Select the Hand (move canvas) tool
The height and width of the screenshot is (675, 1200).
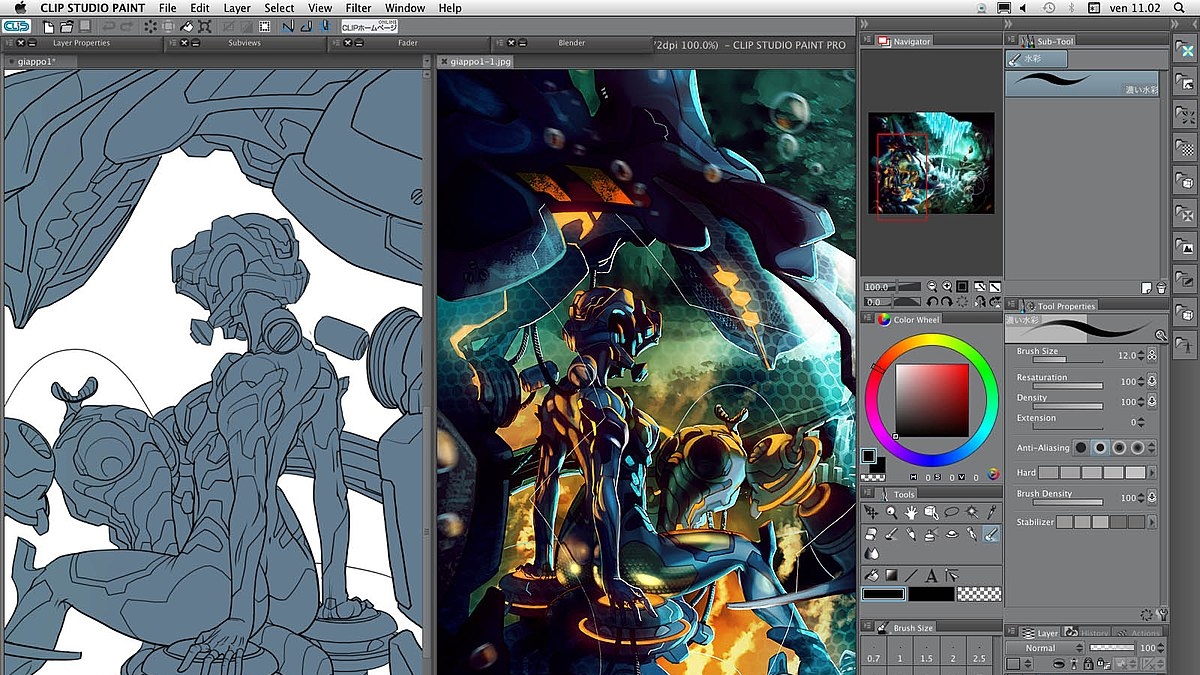point(911,512)
